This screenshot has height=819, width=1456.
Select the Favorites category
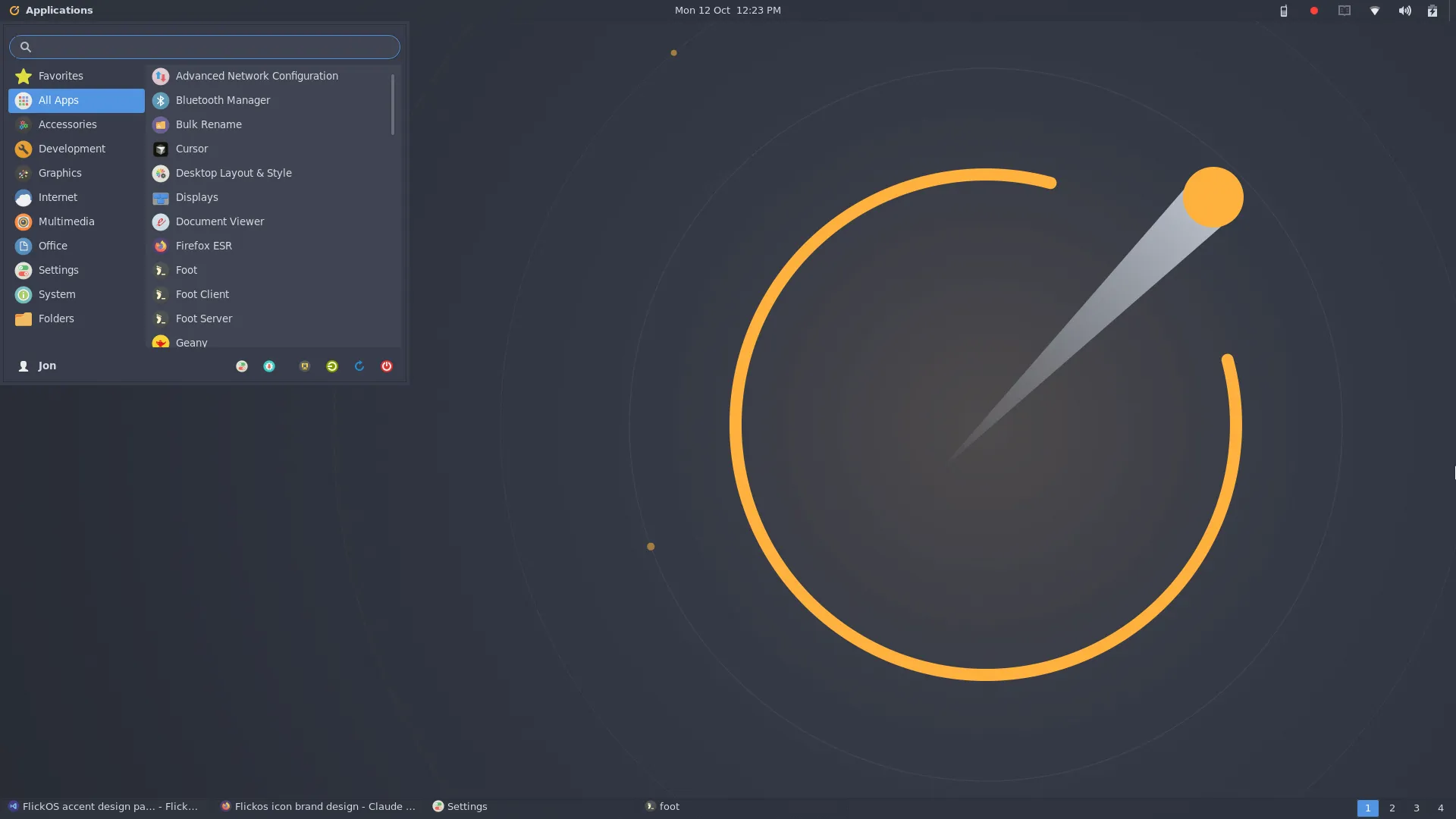pos(77,76)
